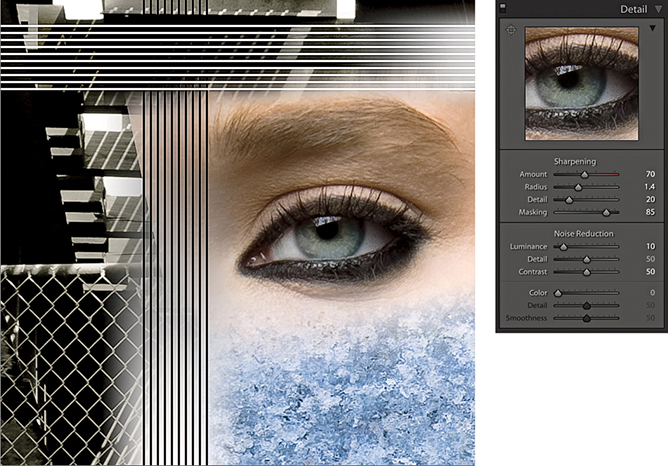Collapse the Detail panel header triangle

tap(659, 9)
